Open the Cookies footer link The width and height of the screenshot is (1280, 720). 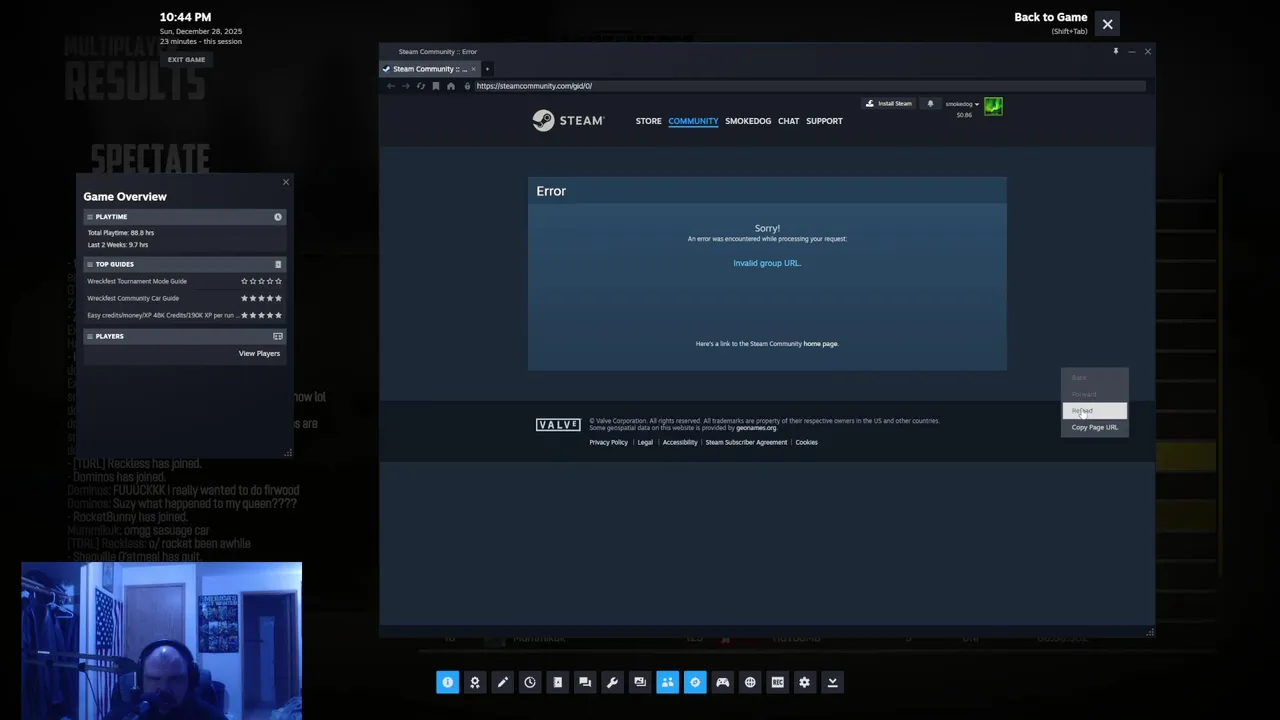806,442
